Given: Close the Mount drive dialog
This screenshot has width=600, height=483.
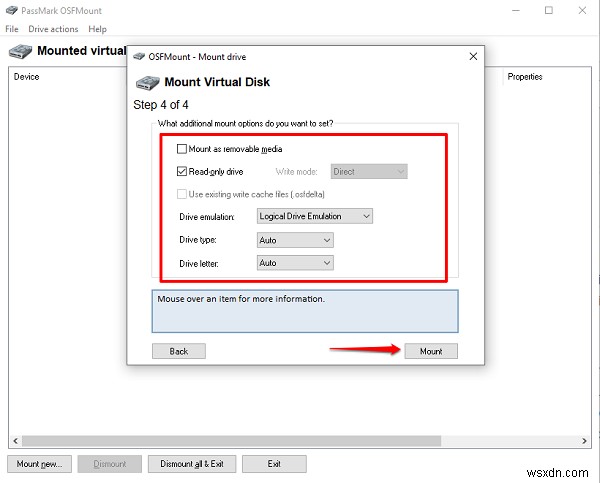Looking at the screenshot, I should pyautogui.click(x=473, y=57).
